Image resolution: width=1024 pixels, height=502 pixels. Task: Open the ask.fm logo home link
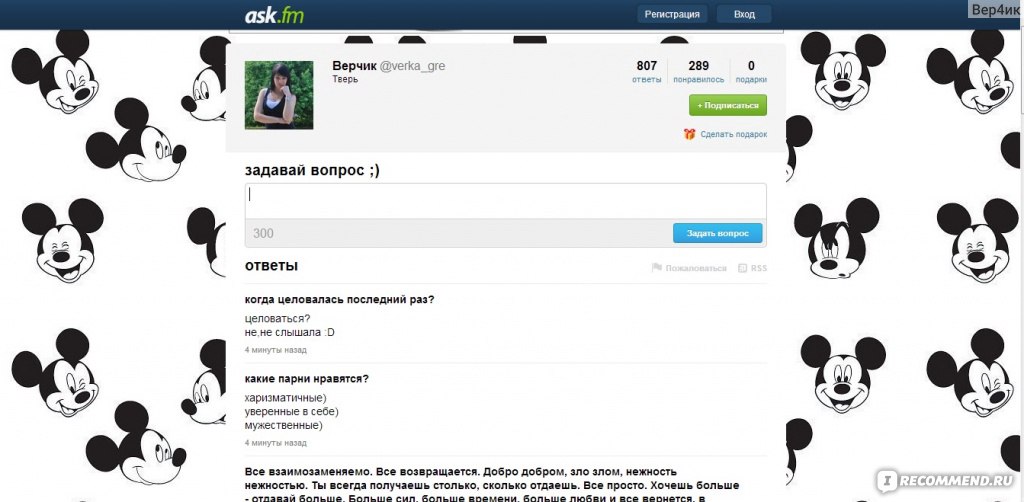click(274, 14)
